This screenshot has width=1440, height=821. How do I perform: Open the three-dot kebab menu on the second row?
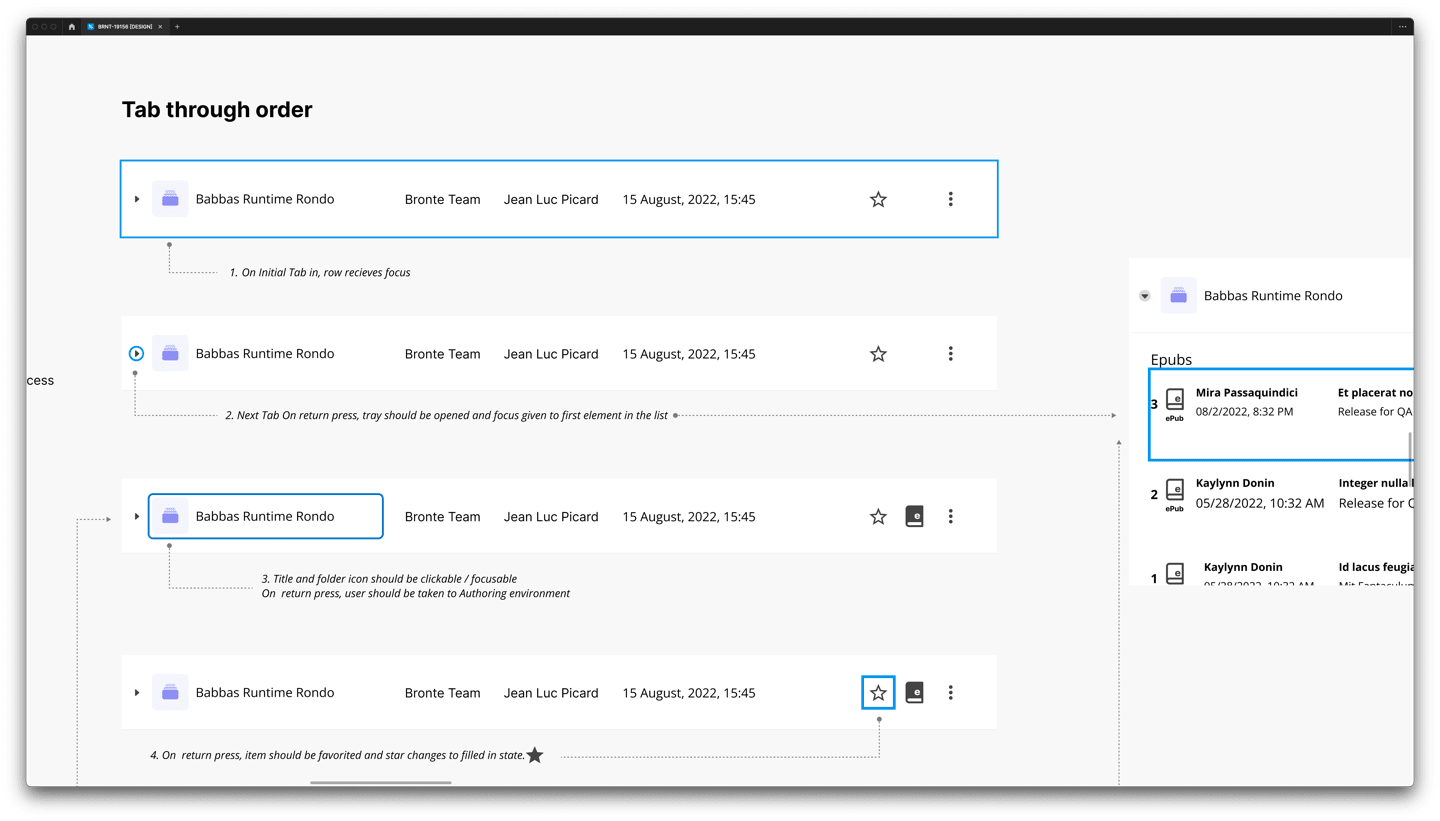click(x=950, y=353)
